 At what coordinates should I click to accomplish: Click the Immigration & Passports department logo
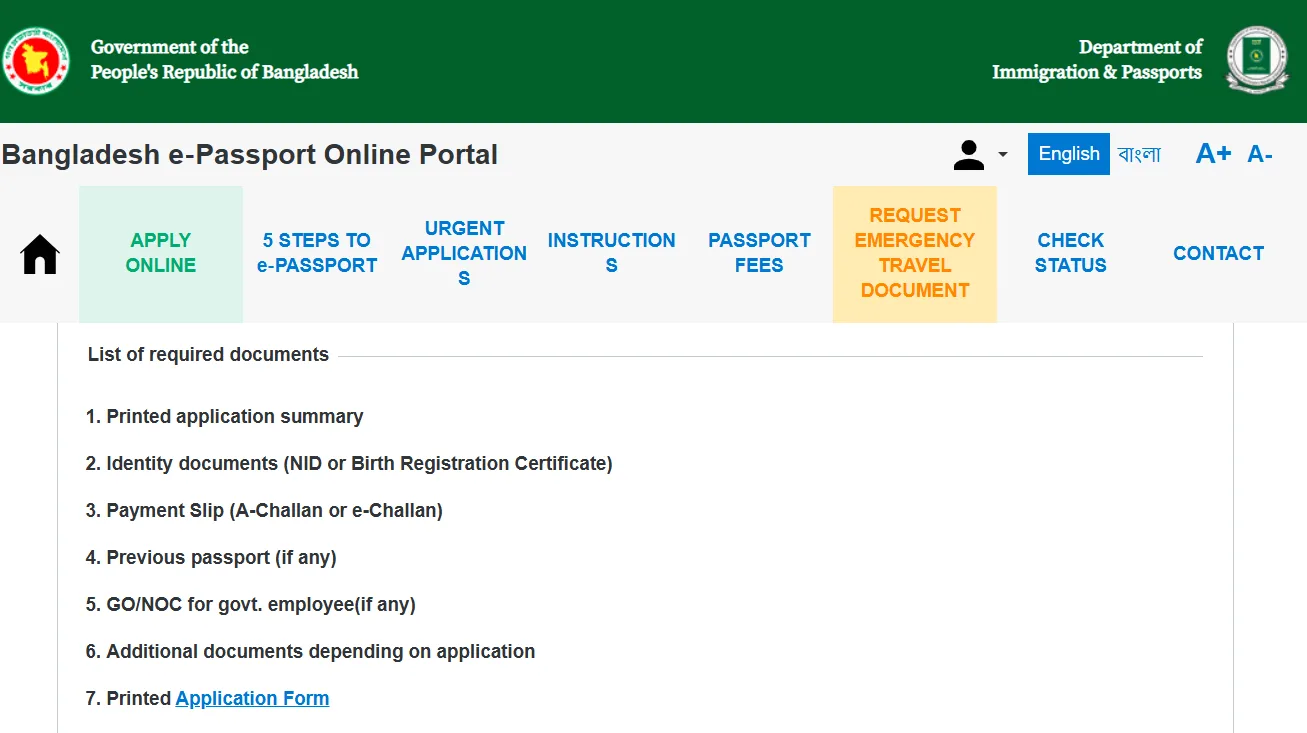pos(1257,60)
